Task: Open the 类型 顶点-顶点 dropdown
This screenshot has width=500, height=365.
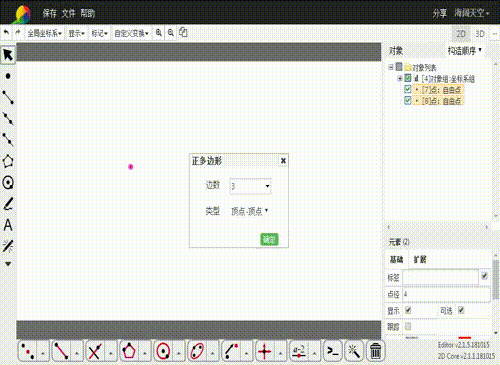Action: pos(250,211)
